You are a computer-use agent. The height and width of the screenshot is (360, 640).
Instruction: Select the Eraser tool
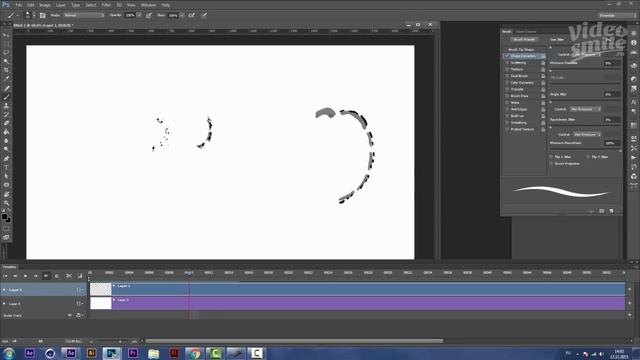pyautogui.click(x=6, y=123)
